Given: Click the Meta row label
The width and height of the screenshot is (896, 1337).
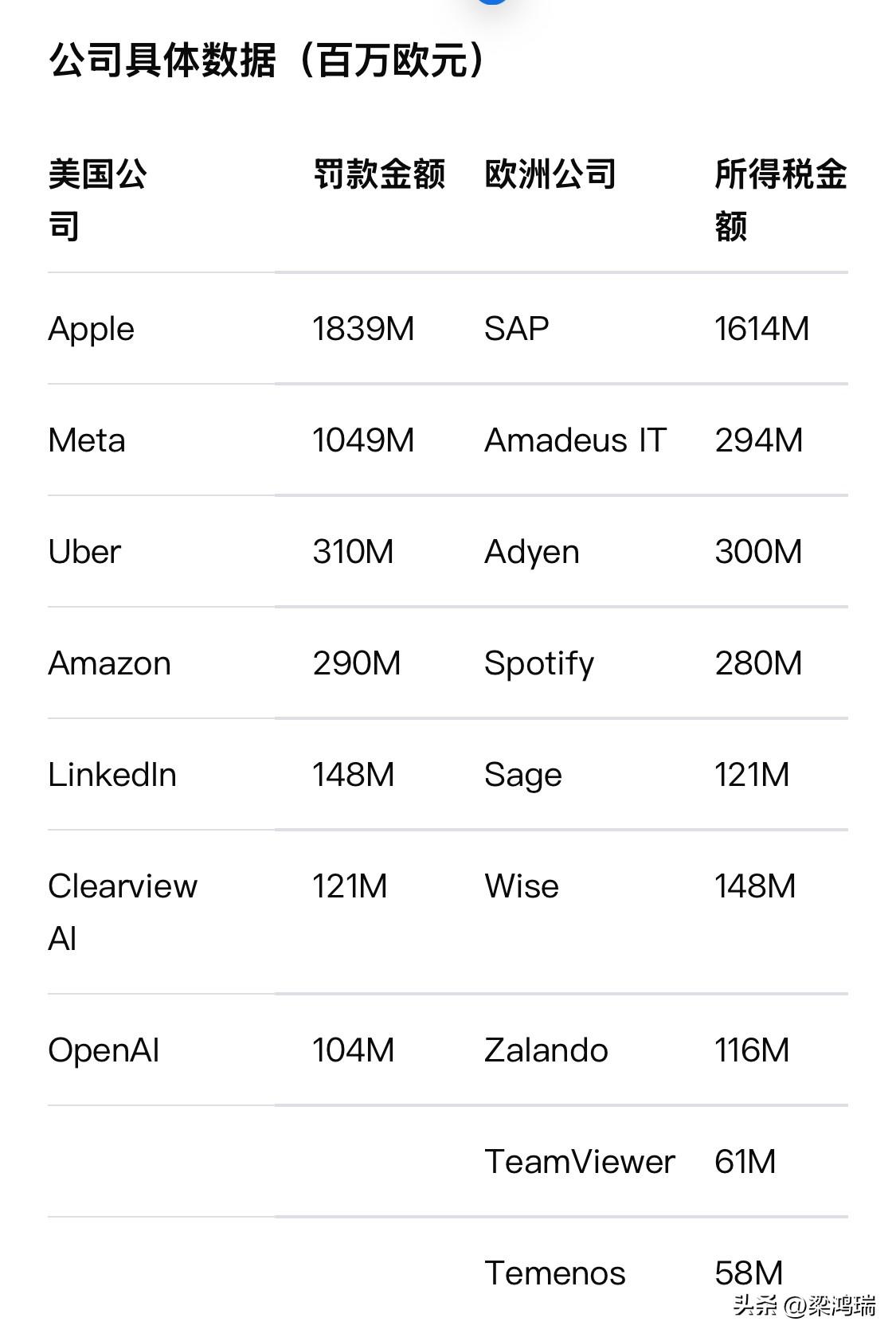Looking at the screenshot, I should pos(87,440).
